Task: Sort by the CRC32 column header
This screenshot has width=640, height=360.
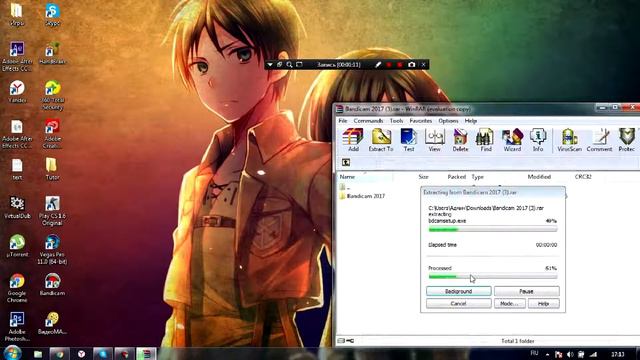Action: tap(583, 177)
